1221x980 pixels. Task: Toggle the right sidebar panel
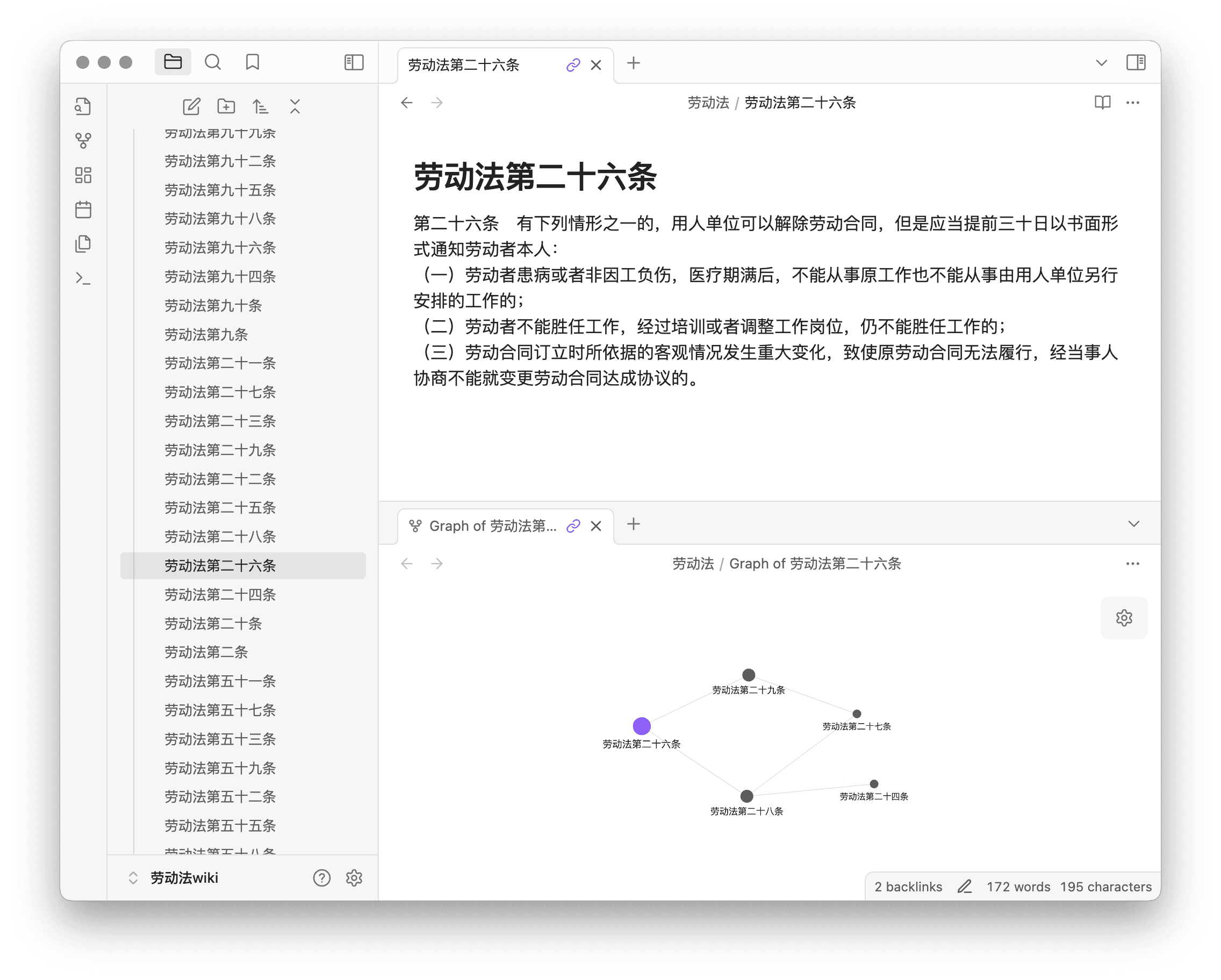[x=1136, y=62]
